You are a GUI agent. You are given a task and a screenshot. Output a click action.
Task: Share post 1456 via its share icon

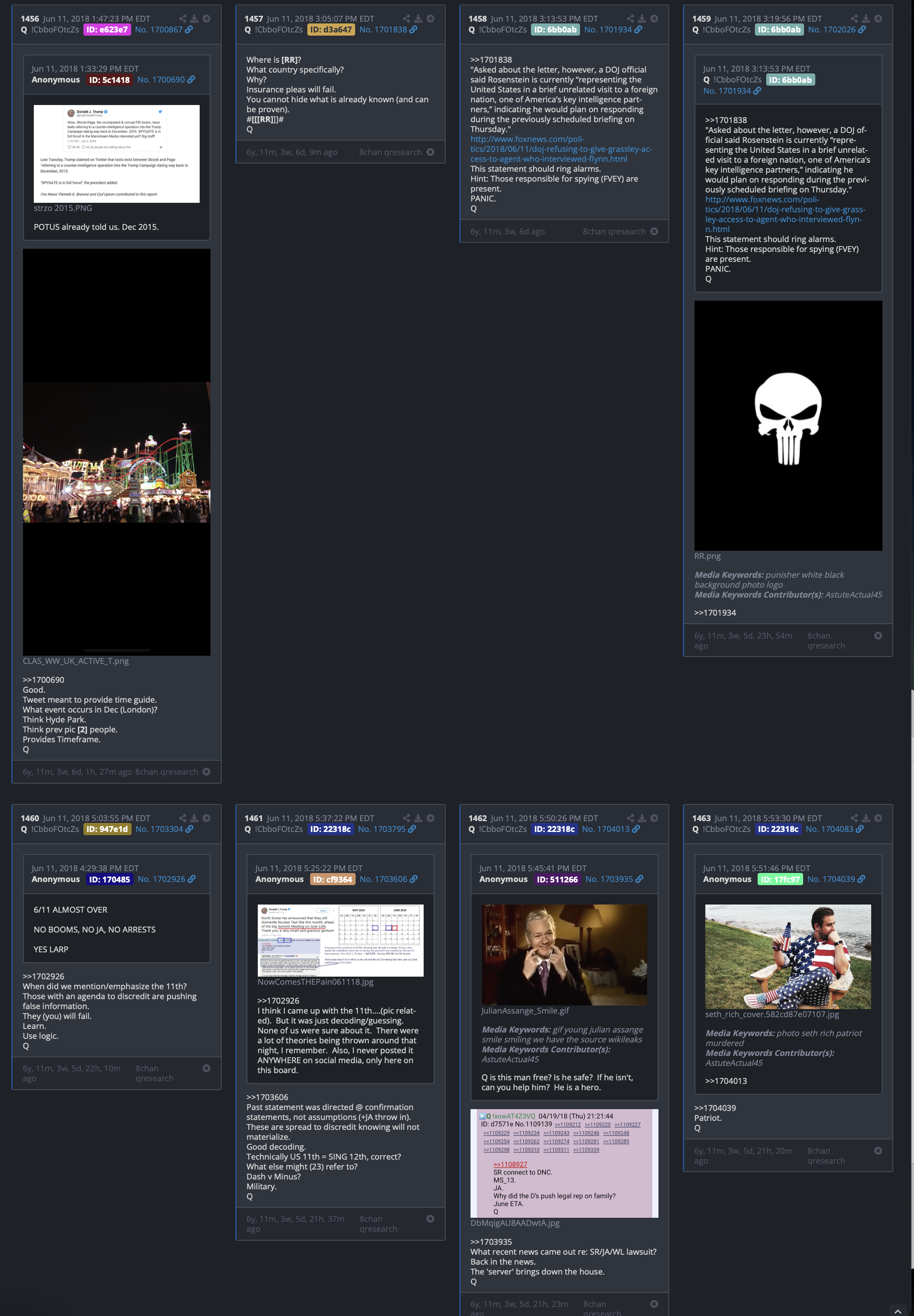pyautogui.click(x=183, y=19)
